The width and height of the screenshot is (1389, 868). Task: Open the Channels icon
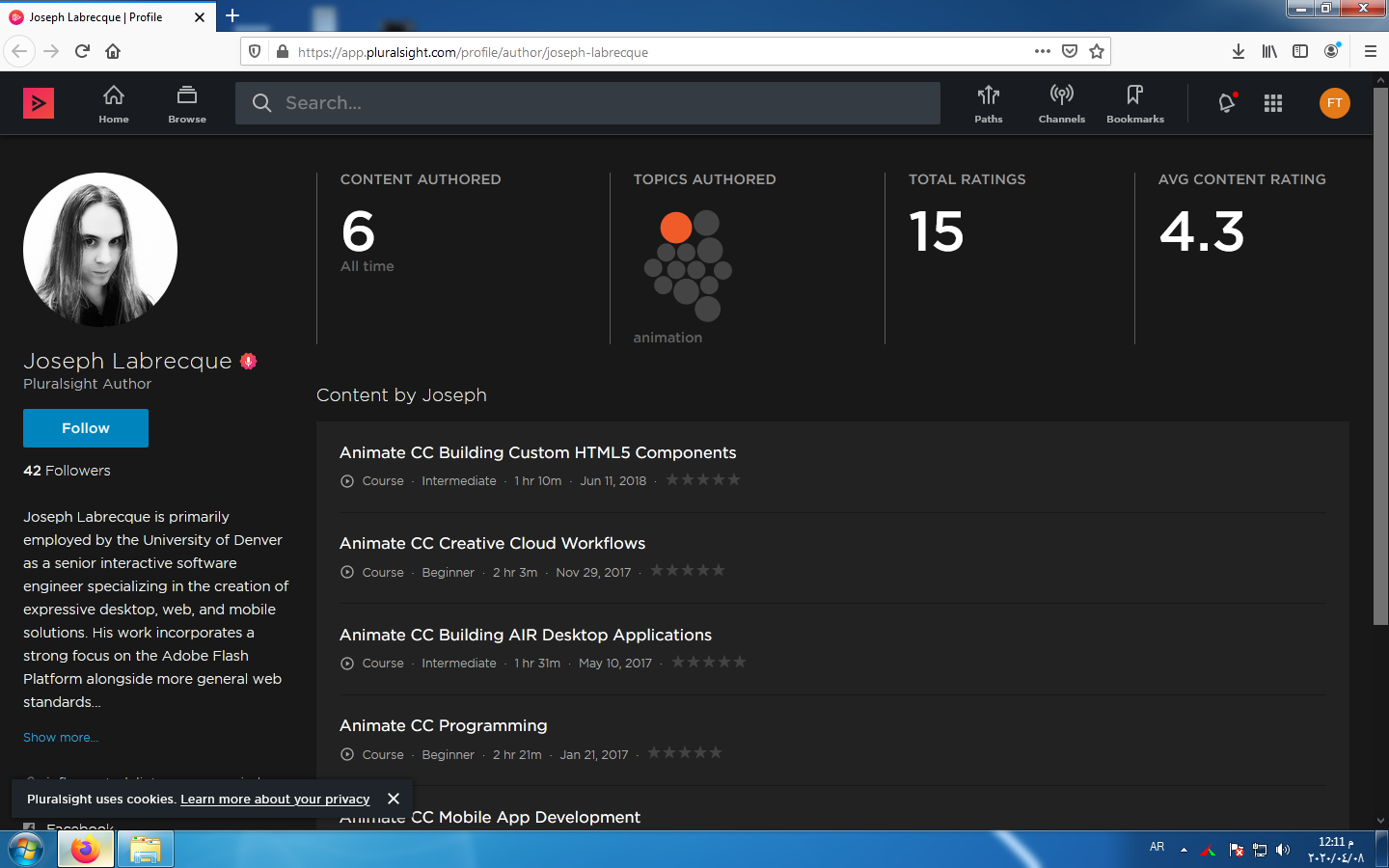coord(1062,104)
